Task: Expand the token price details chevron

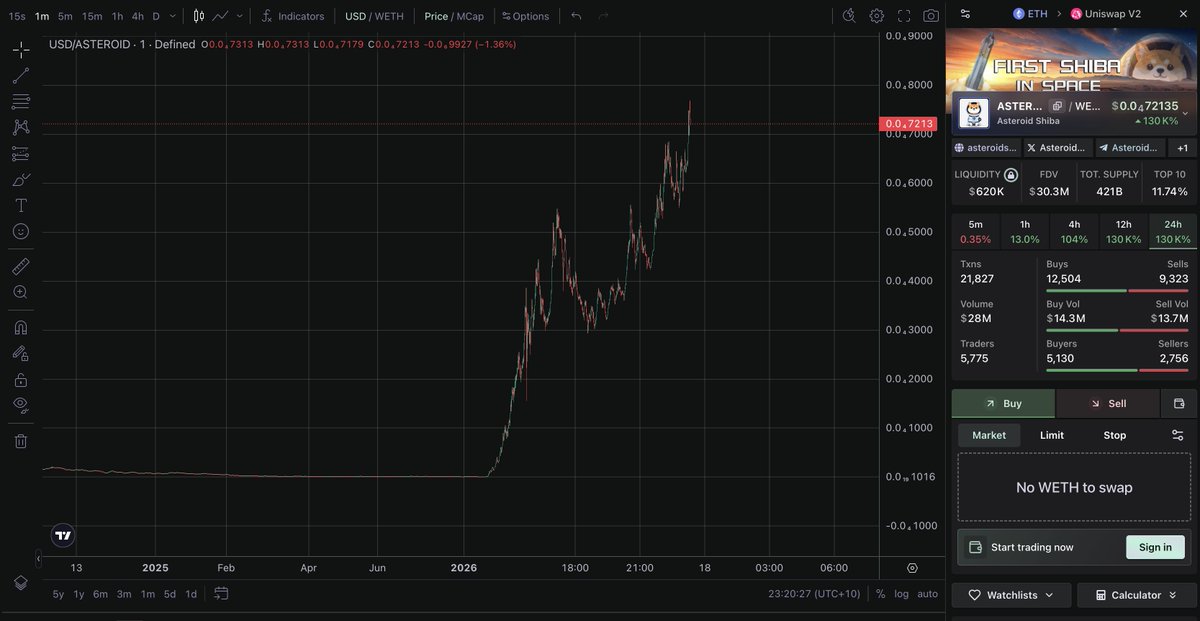Action: click(x=1185, y=113)
